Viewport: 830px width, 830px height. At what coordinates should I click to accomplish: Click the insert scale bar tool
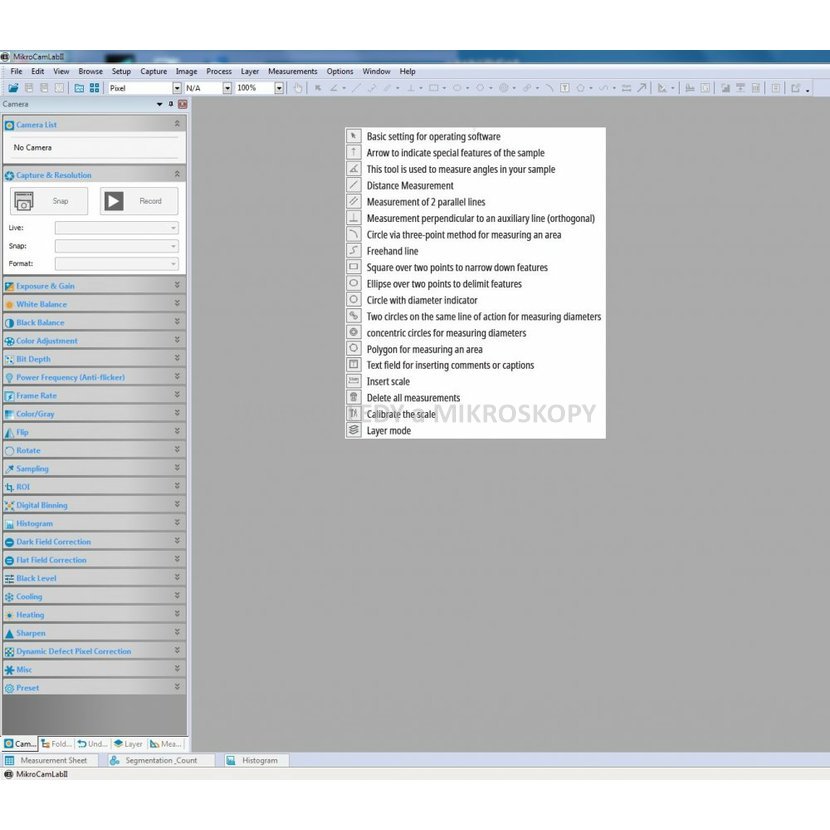click(626, 88)
